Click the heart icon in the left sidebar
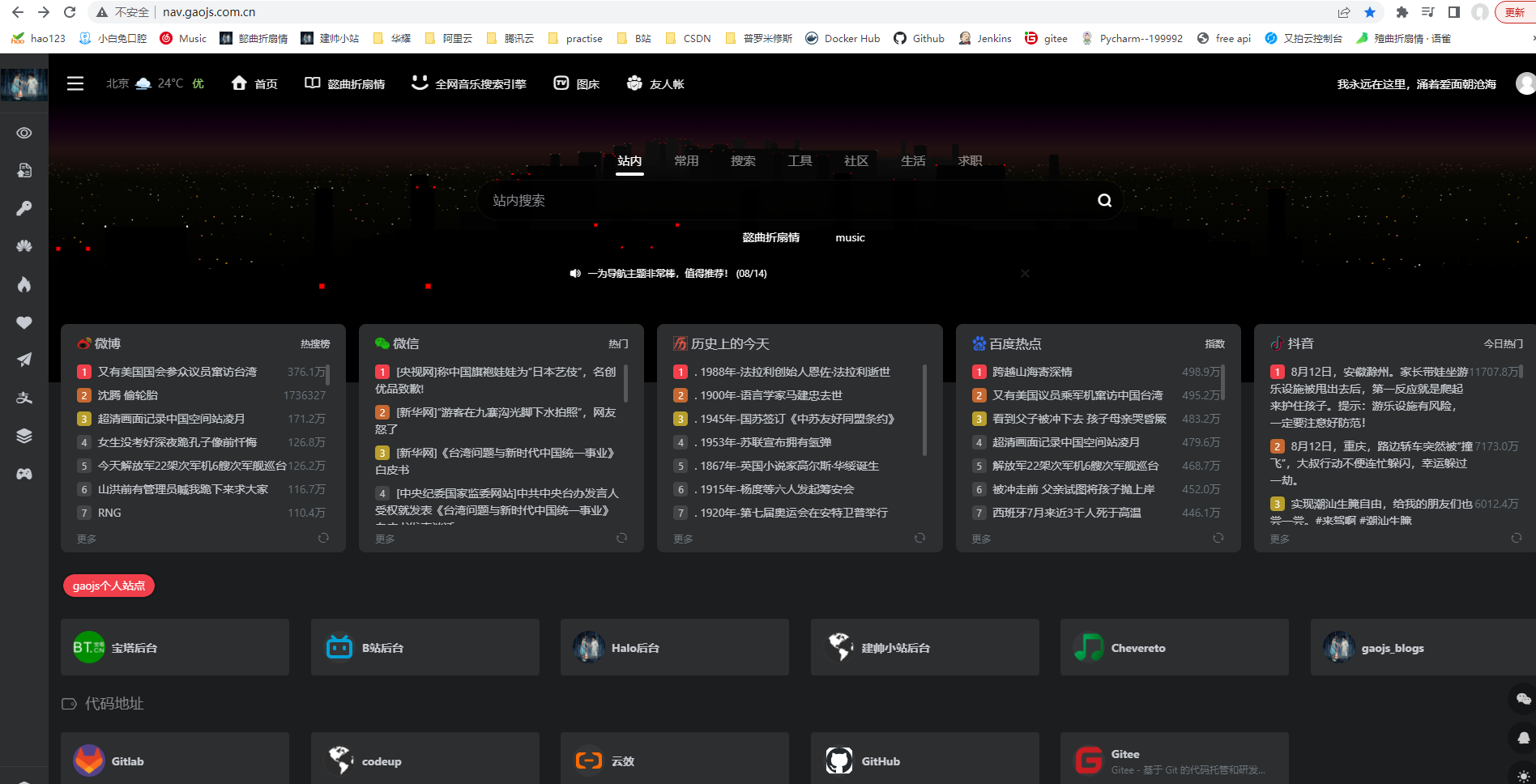This screenshot has height=784, width=1536. pos(24,322)
